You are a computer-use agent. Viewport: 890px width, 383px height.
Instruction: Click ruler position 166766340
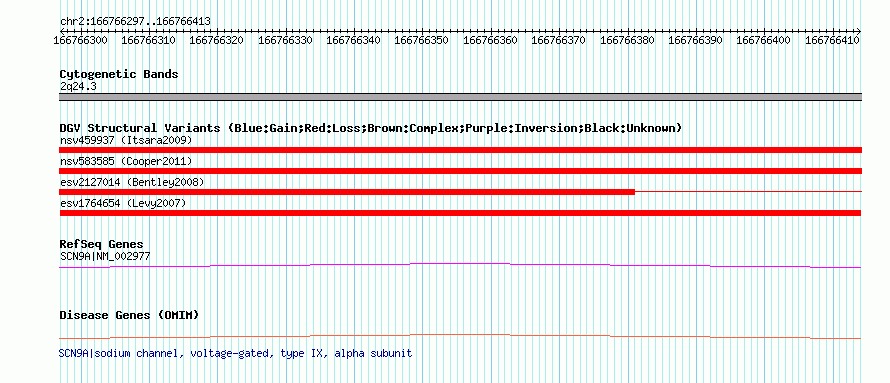click(354, 40)
